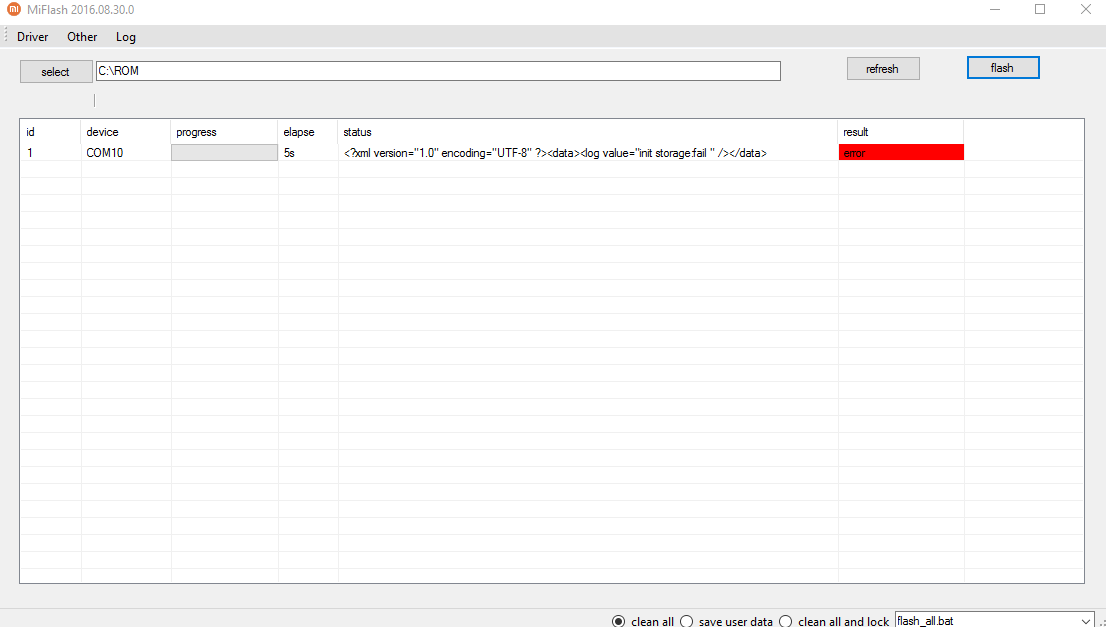Click the row id 1 cell
This screenshot has height=627, width=1106.
[50, 152]
